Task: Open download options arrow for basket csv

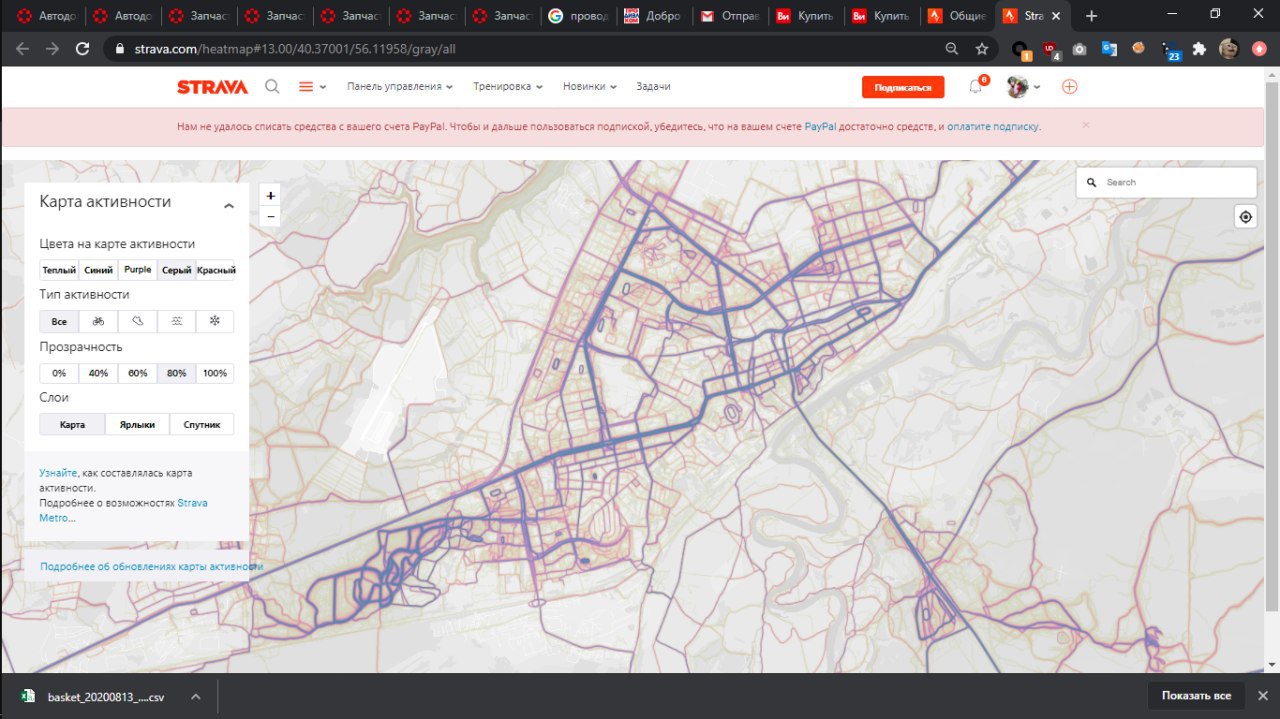Action: tap(196, 696)
